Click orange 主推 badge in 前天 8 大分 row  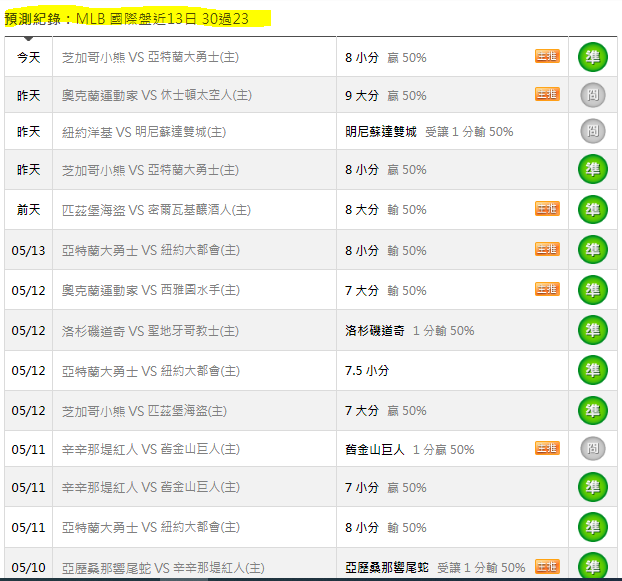pos(547,209)
